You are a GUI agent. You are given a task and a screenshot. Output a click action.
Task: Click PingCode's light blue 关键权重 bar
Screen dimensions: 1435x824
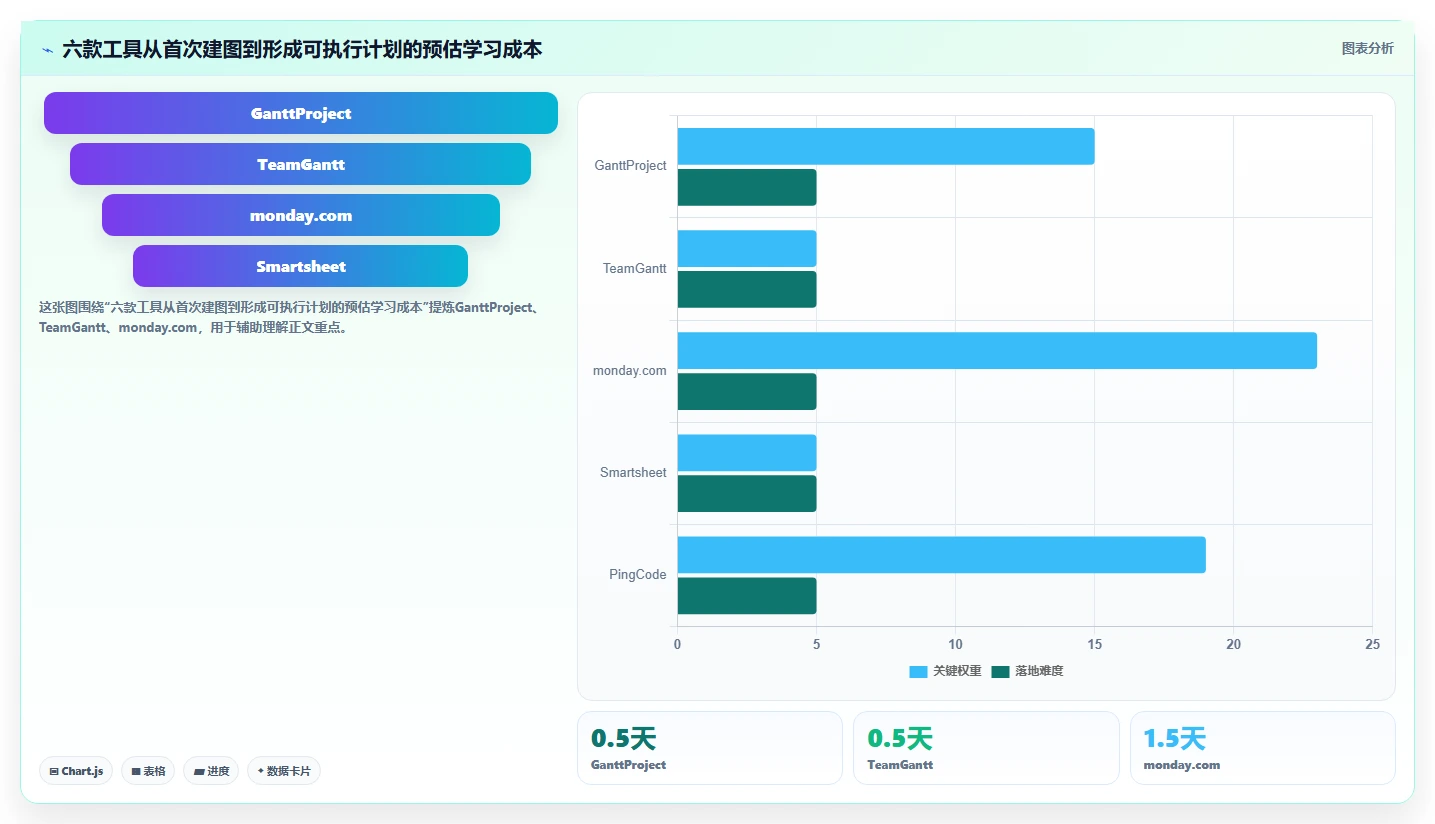[x=942, y=554]
